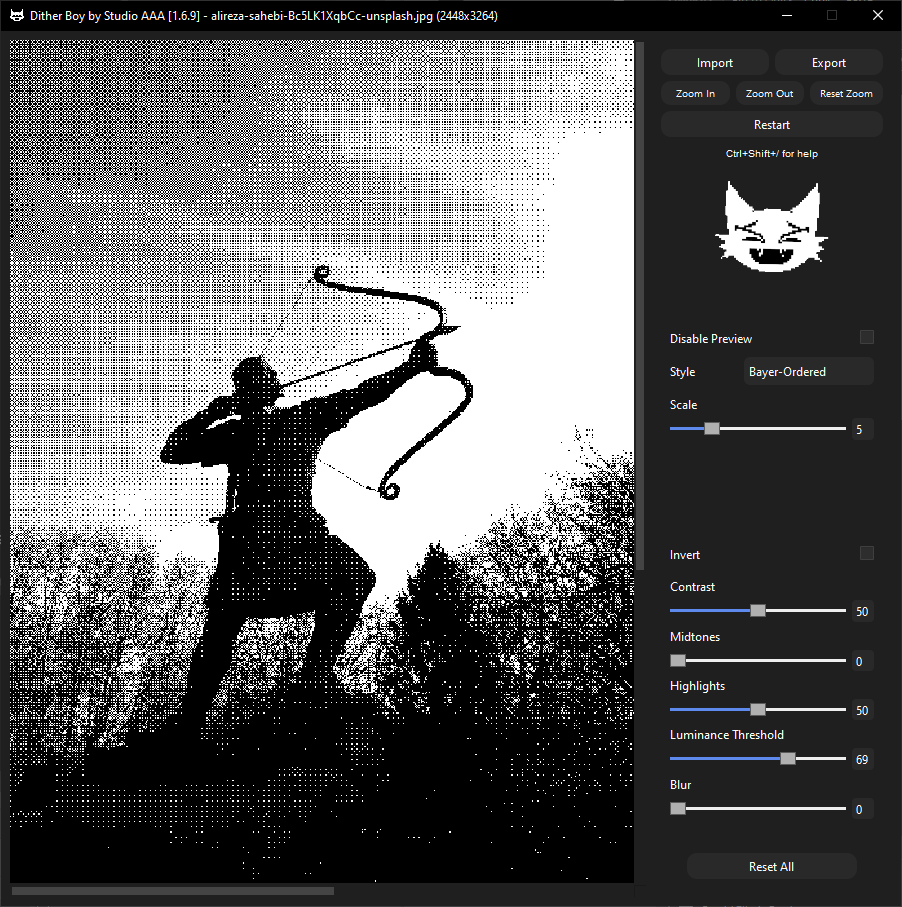Image resolution: width=902 pixels, height=907 pixels.
Task: Click the Scale value field showing 5
Action: [862, 429]
